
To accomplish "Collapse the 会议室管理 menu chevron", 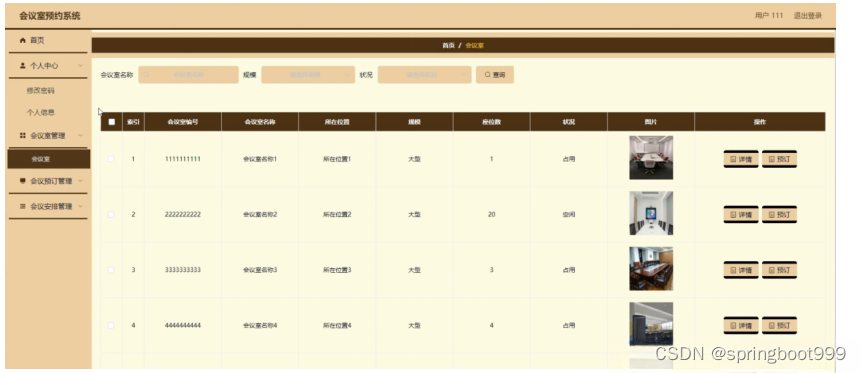I will 80,136.
